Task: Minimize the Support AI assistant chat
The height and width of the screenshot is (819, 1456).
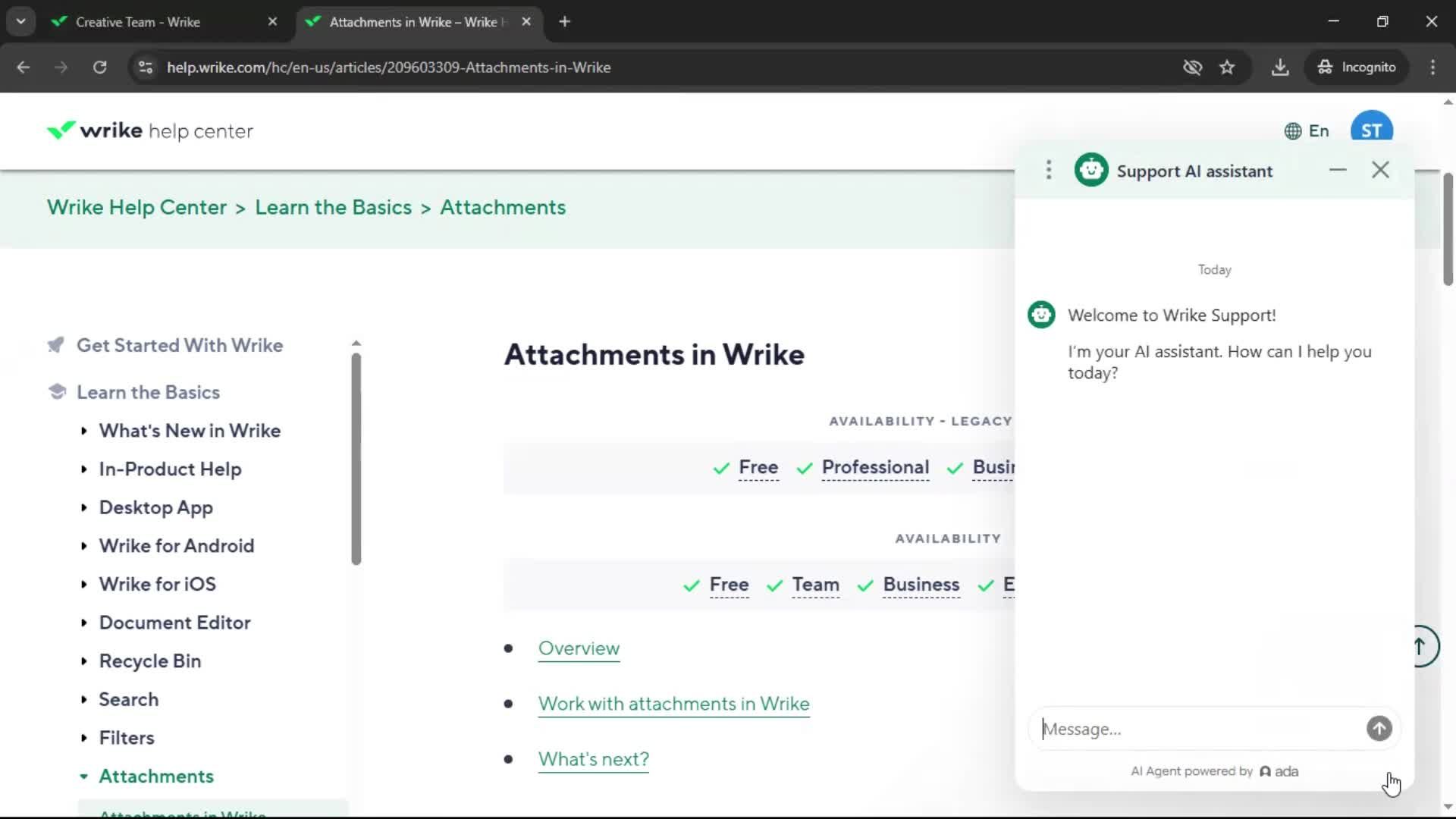Action: pyautogui.click(x=1338, y=170)
